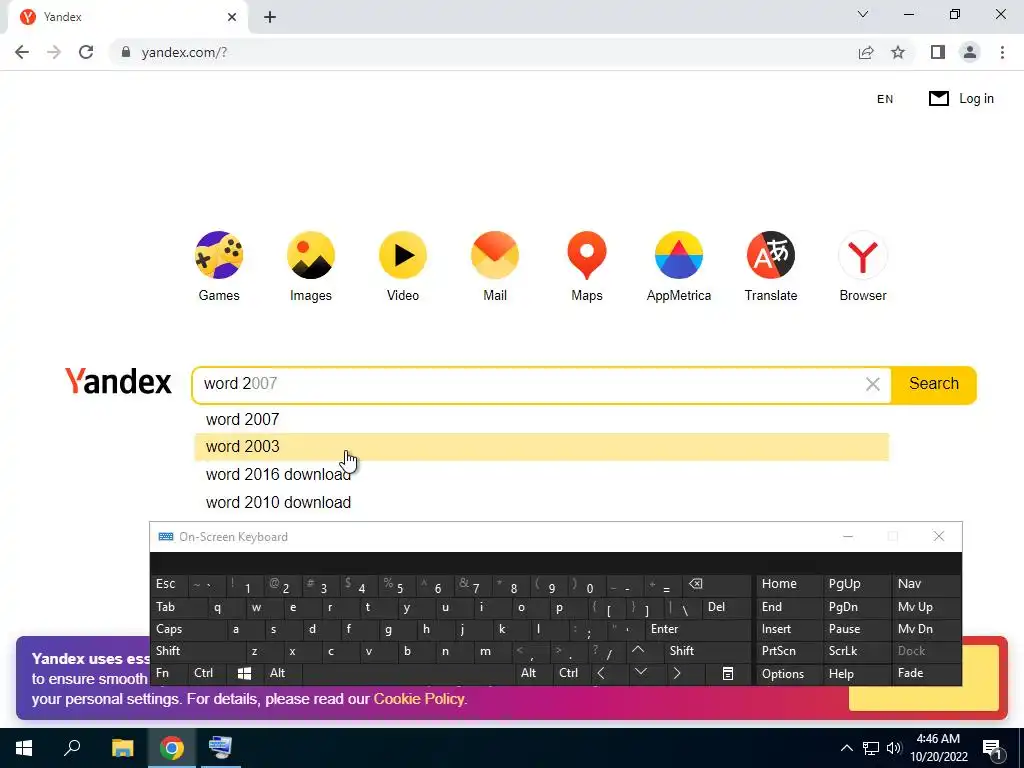
Task: Reload the Yandex page
Action: [x=86, y=52]
